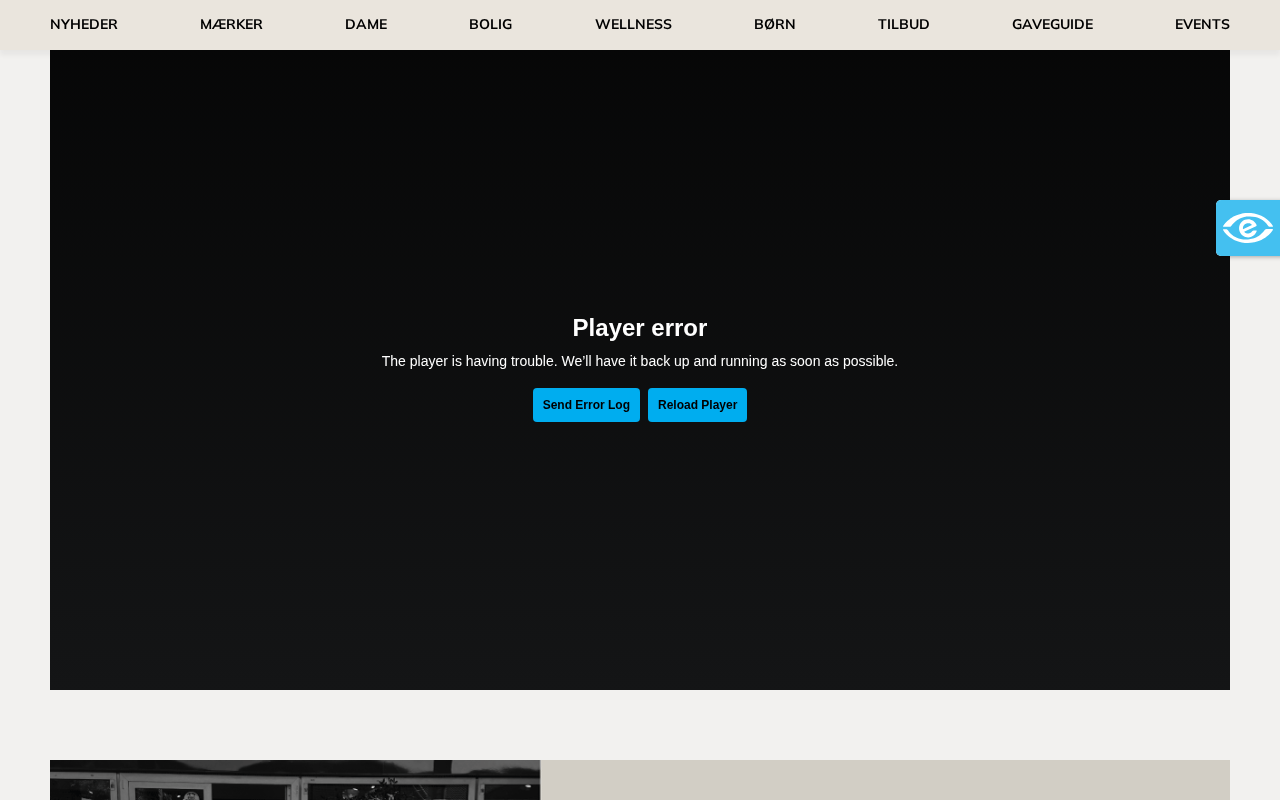1280x800 pixels.
Task: Select DAME in the top navigation
Action: click(366, 25)
